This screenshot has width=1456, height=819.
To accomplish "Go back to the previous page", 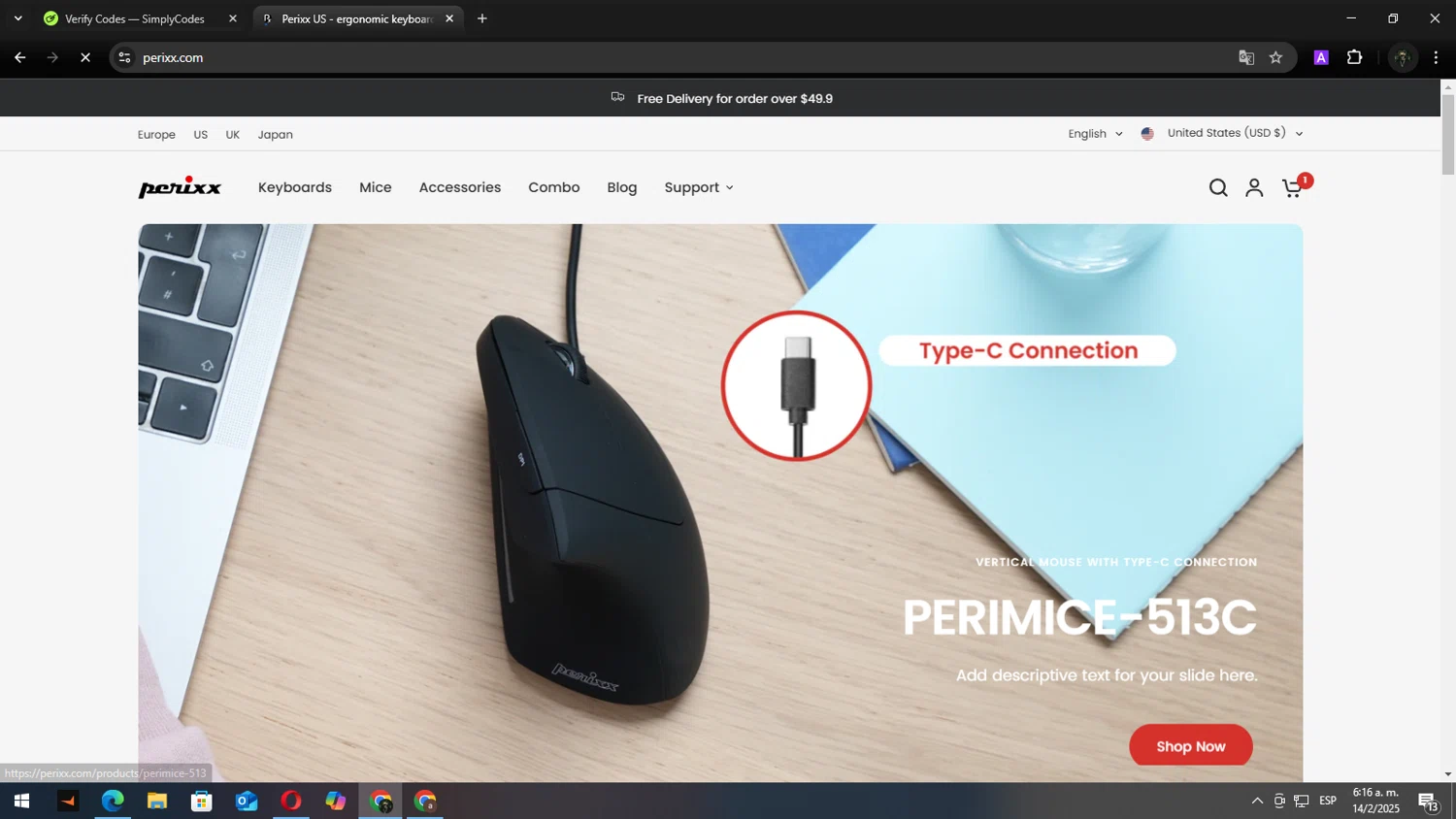I will coord(19,57).
